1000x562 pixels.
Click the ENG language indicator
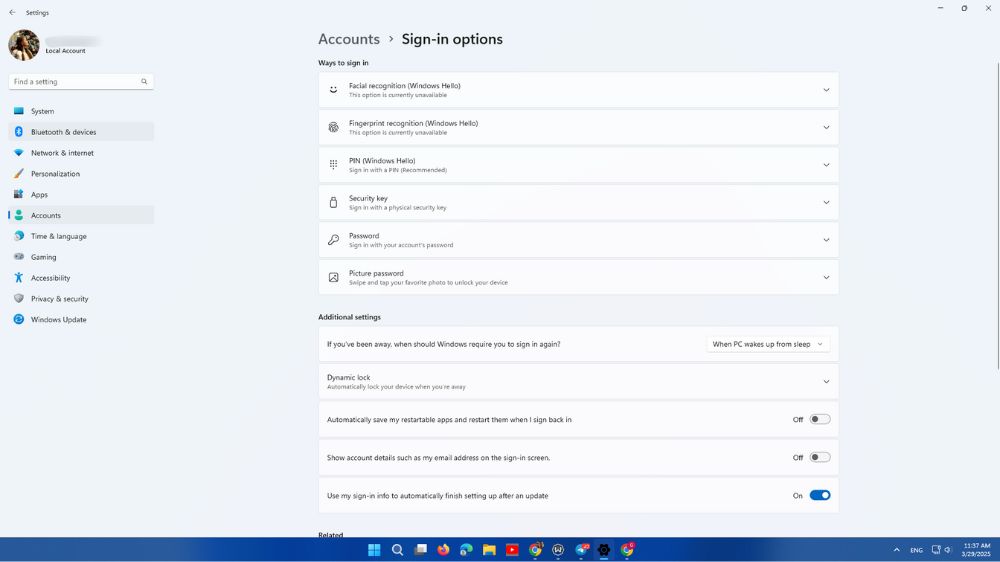tap(916, 550)
